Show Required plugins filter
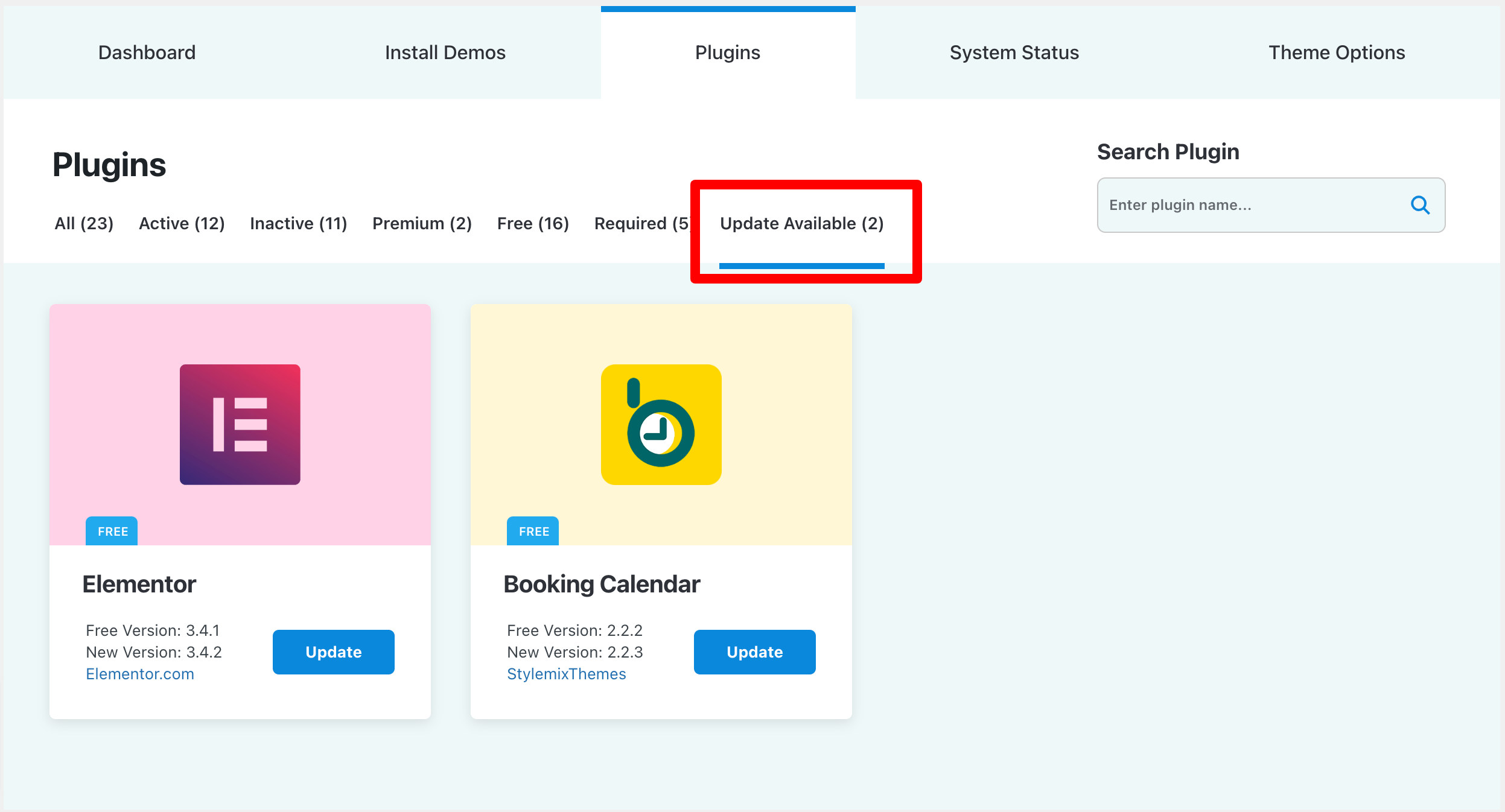This screenshot has width=1505, height=812. [642, 223]
